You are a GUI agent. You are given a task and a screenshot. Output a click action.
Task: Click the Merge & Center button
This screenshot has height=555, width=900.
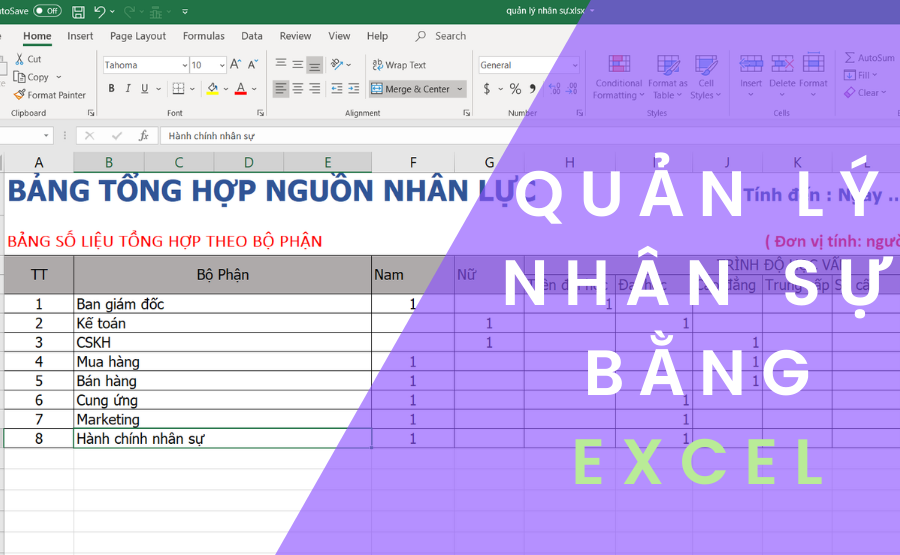411,89
